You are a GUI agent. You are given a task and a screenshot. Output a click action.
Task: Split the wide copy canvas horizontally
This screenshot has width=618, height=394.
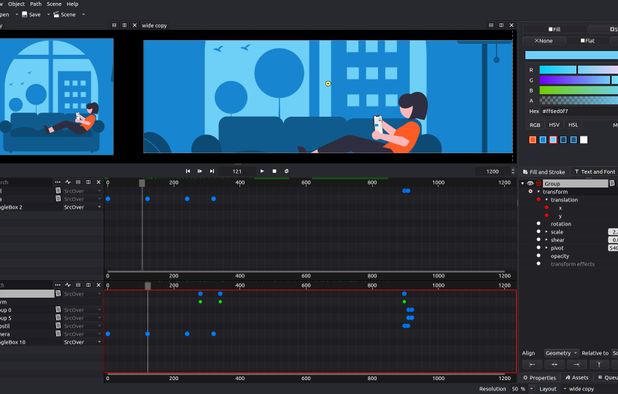click(x=501, y=25)
